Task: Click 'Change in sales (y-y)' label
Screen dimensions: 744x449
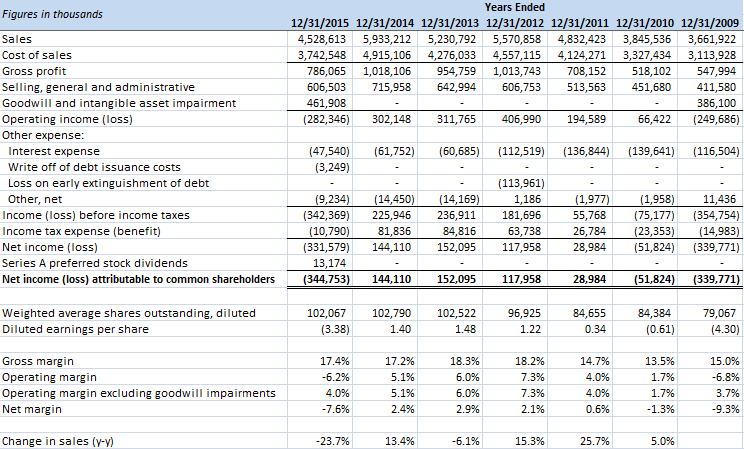Action: [58, 441]
